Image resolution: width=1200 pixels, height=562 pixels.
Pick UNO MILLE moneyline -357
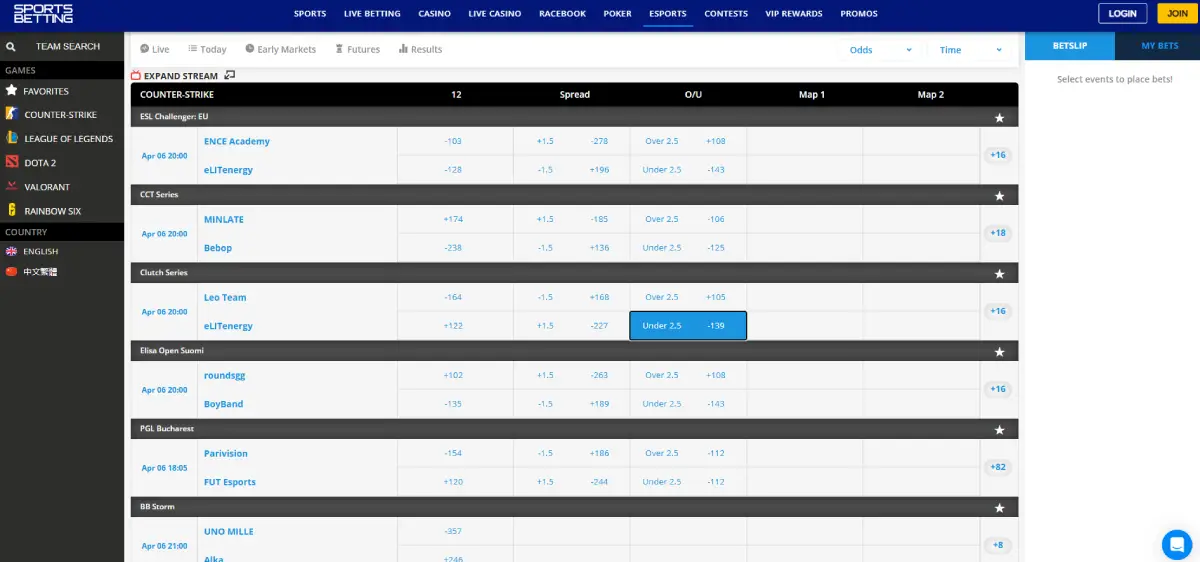pos(454,531)
